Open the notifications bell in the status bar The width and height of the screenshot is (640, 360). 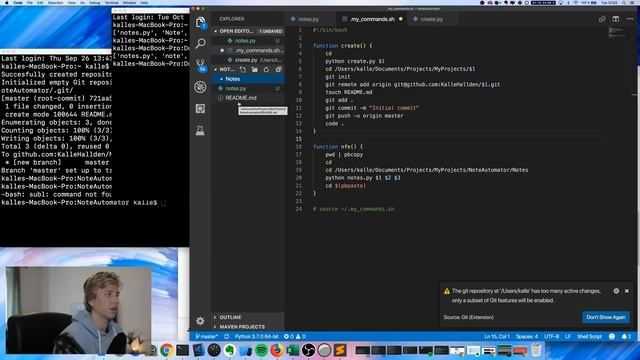pyautogui.click(x=626, y=336)
